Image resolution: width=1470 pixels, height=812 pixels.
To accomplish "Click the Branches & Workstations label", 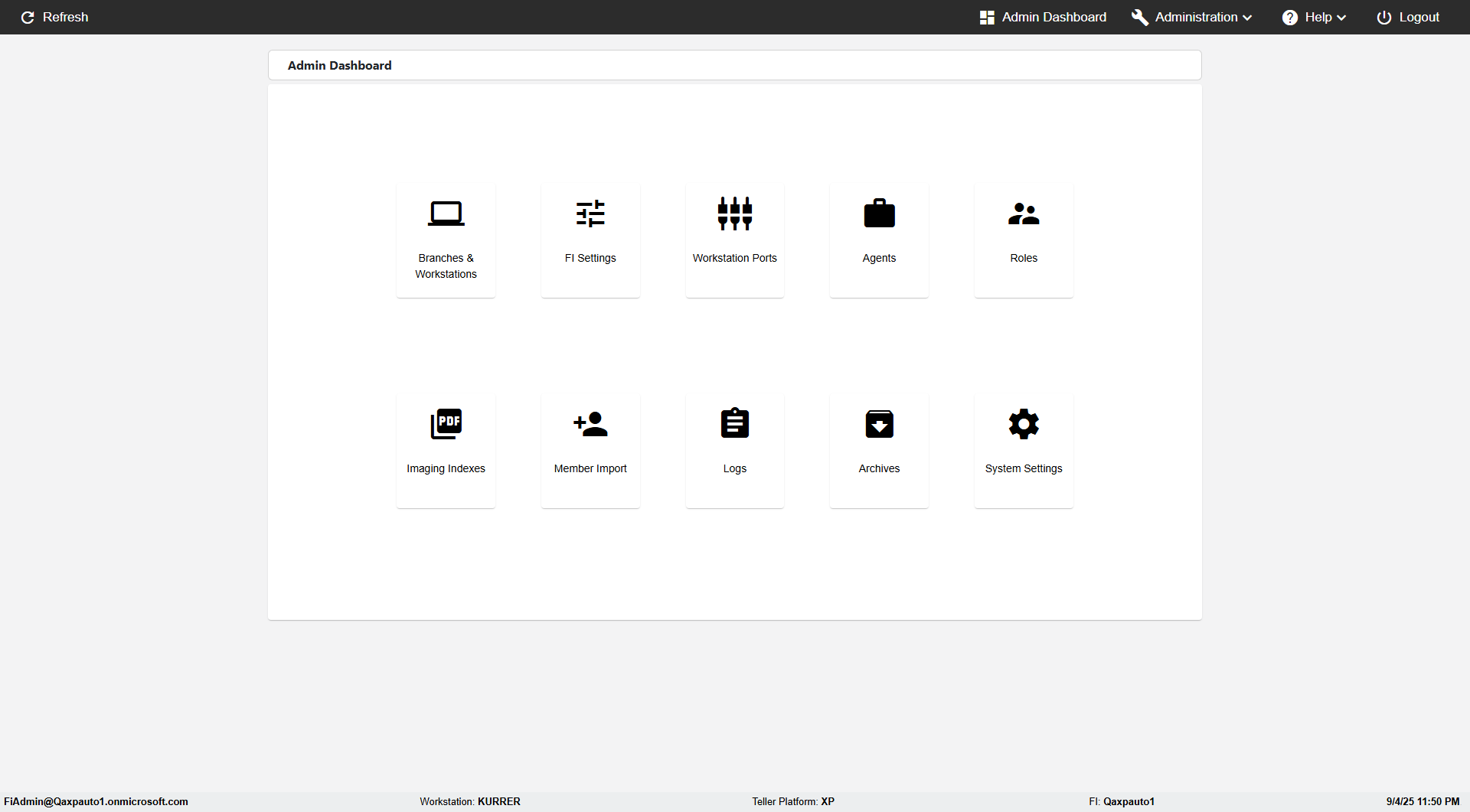I will tap(446, 266).
